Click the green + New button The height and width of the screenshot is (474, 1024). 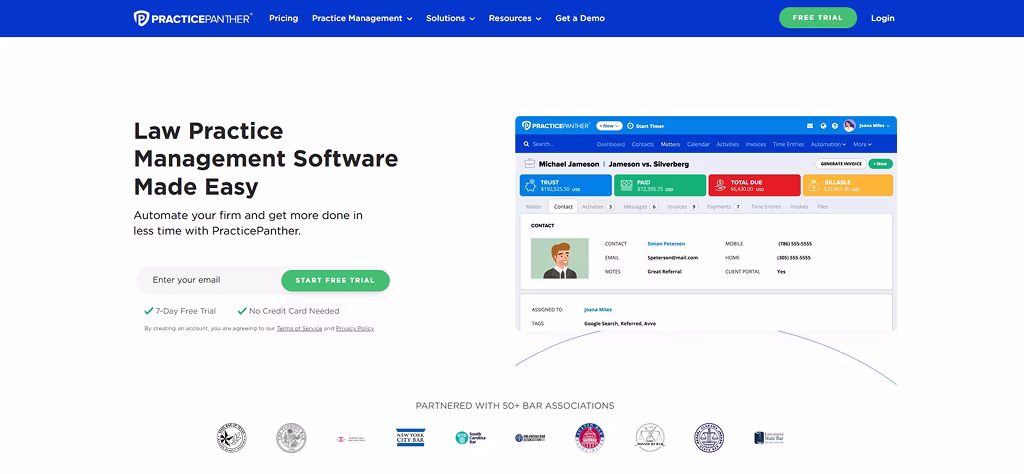click(880, 164)
